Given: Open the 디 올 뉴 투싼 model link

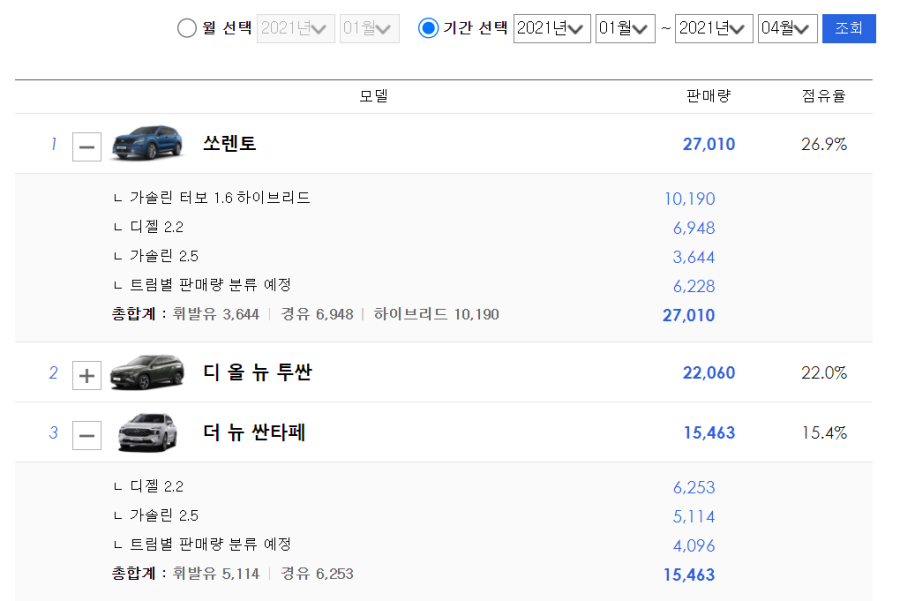Looking at the screenshot, I should (x=258, y=372).
